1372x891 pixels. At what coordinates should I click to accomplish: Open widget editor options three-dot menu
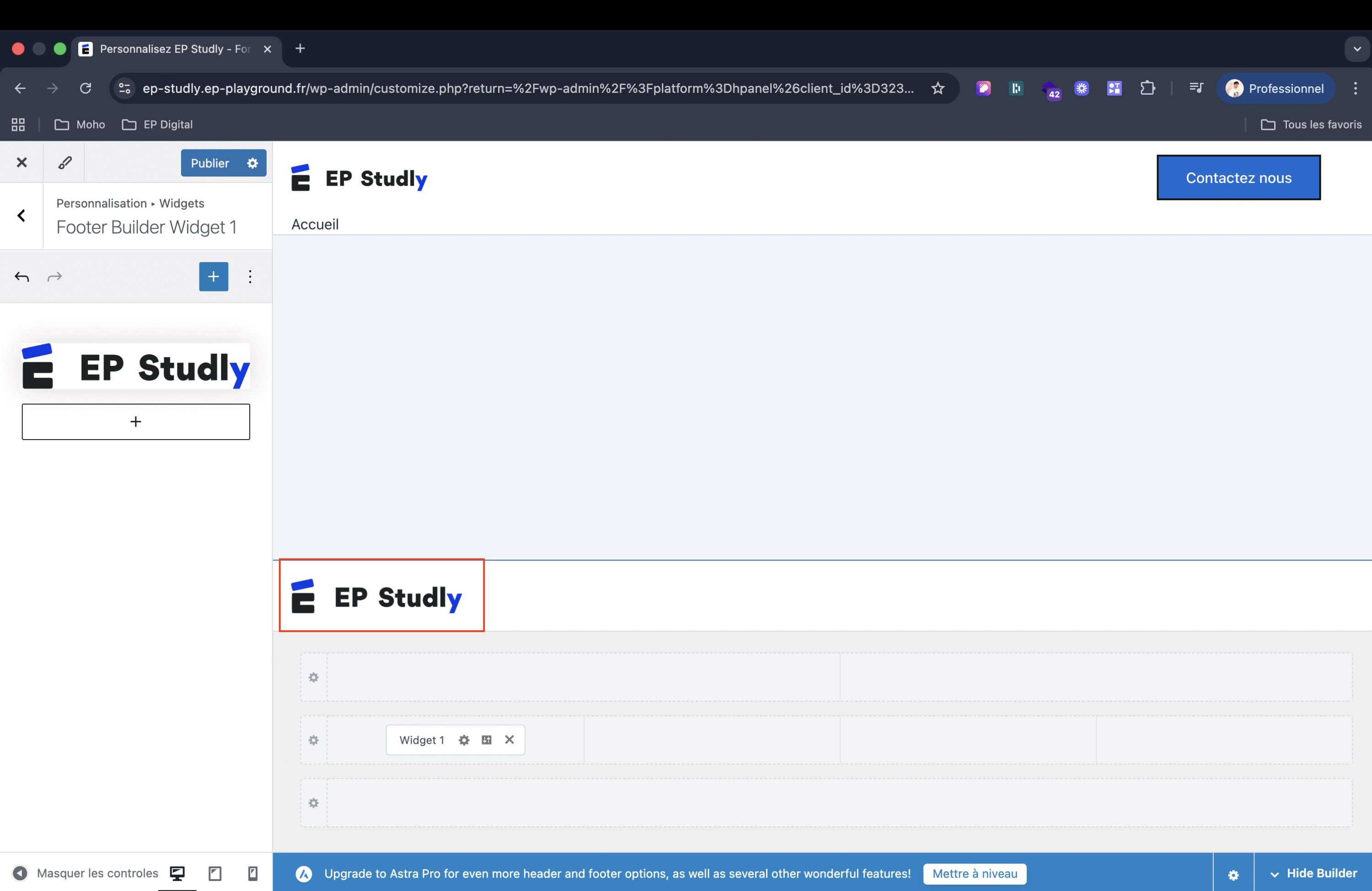[250, 277]
